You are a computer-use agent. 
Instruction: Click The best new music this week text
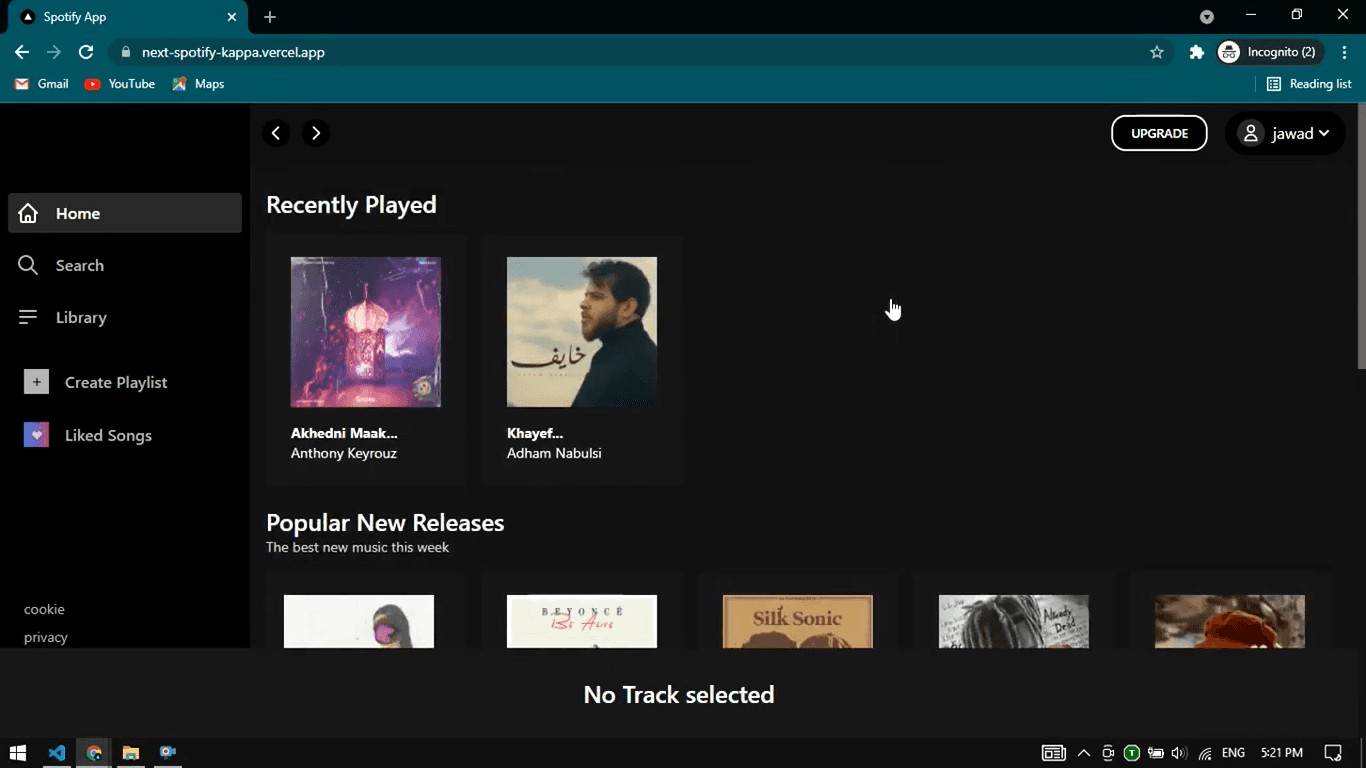tap(357, 547)
